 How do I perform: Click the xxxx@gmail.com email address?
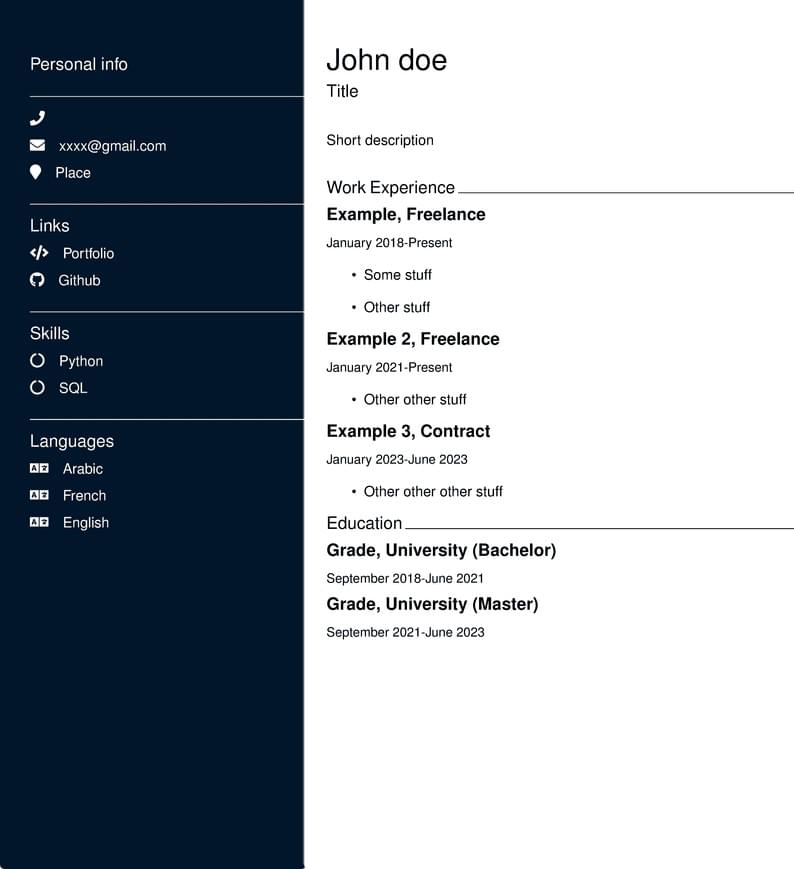tap(112, 146)
